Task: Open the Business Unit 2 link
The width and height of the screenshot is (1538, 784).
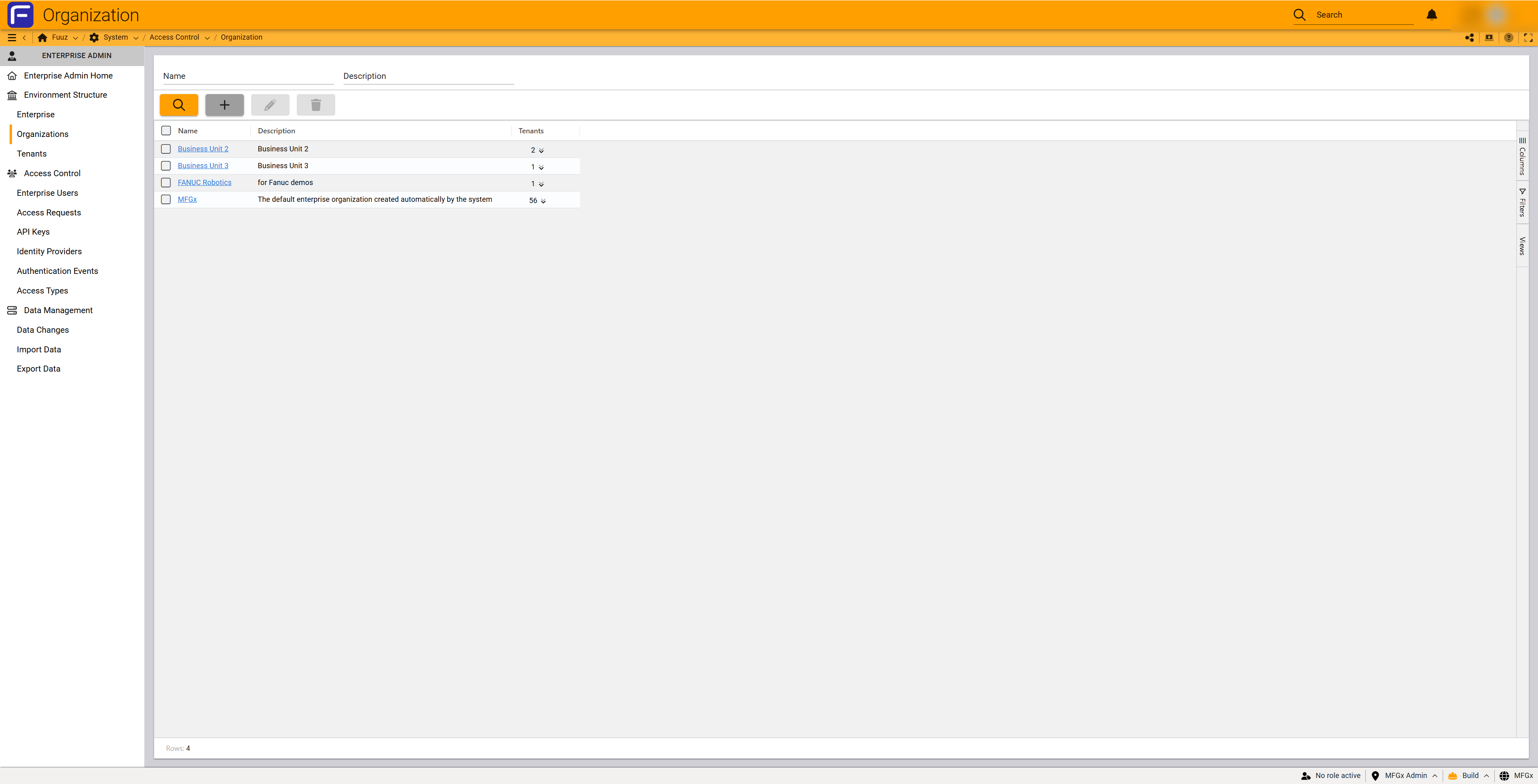Action: point(203,149)
